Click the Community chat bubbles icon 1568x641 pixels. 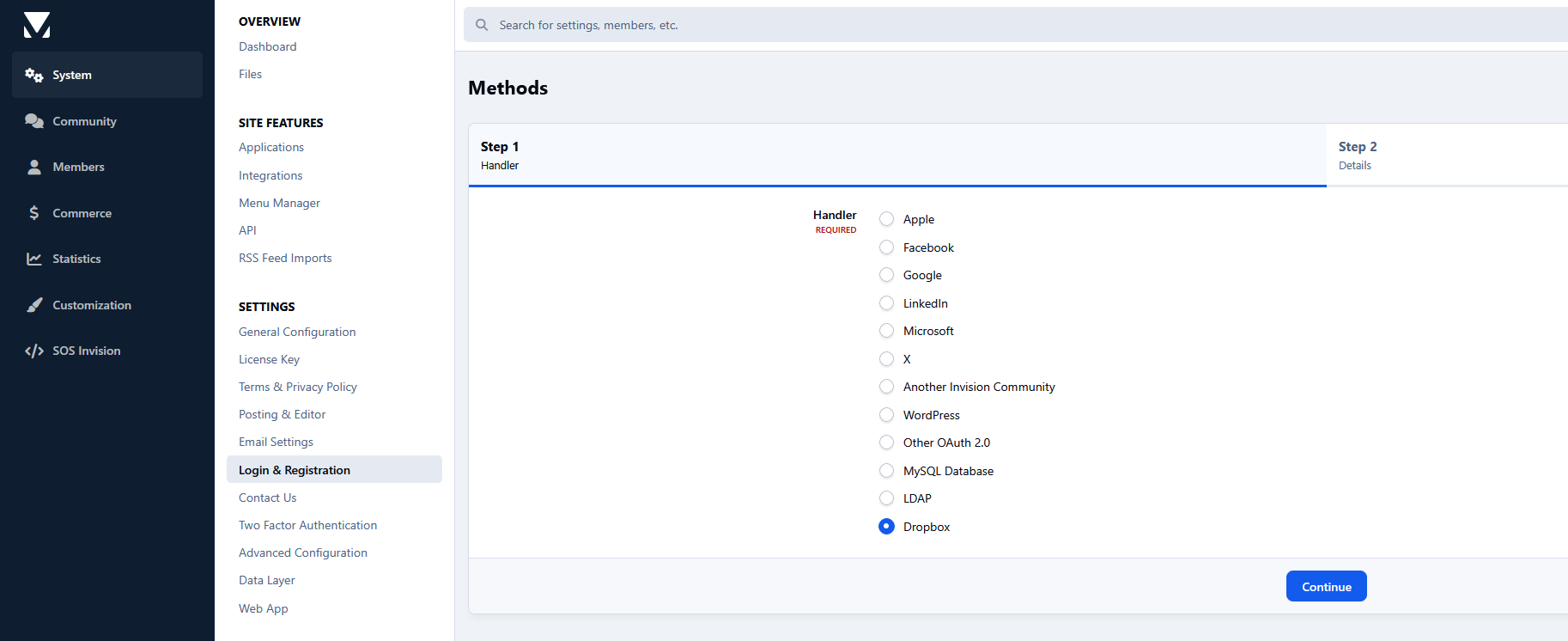click(34, 121)
